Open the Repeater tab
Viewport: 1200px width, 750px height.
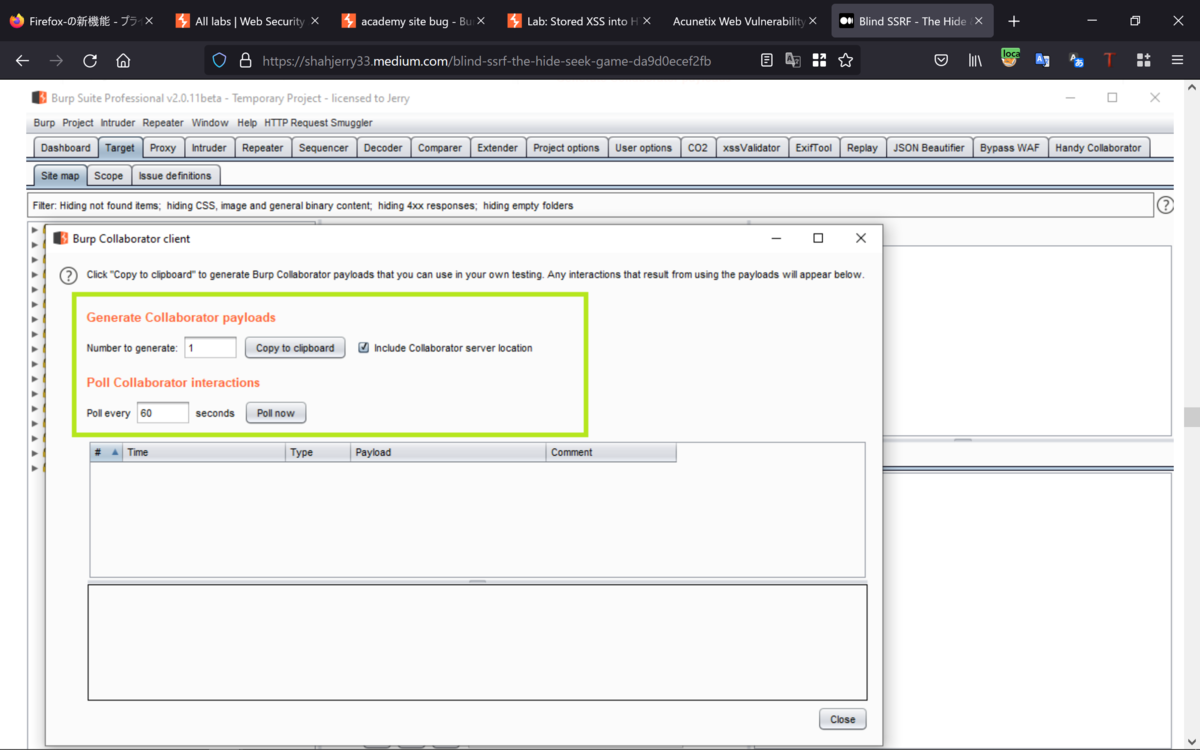point(263,148)
